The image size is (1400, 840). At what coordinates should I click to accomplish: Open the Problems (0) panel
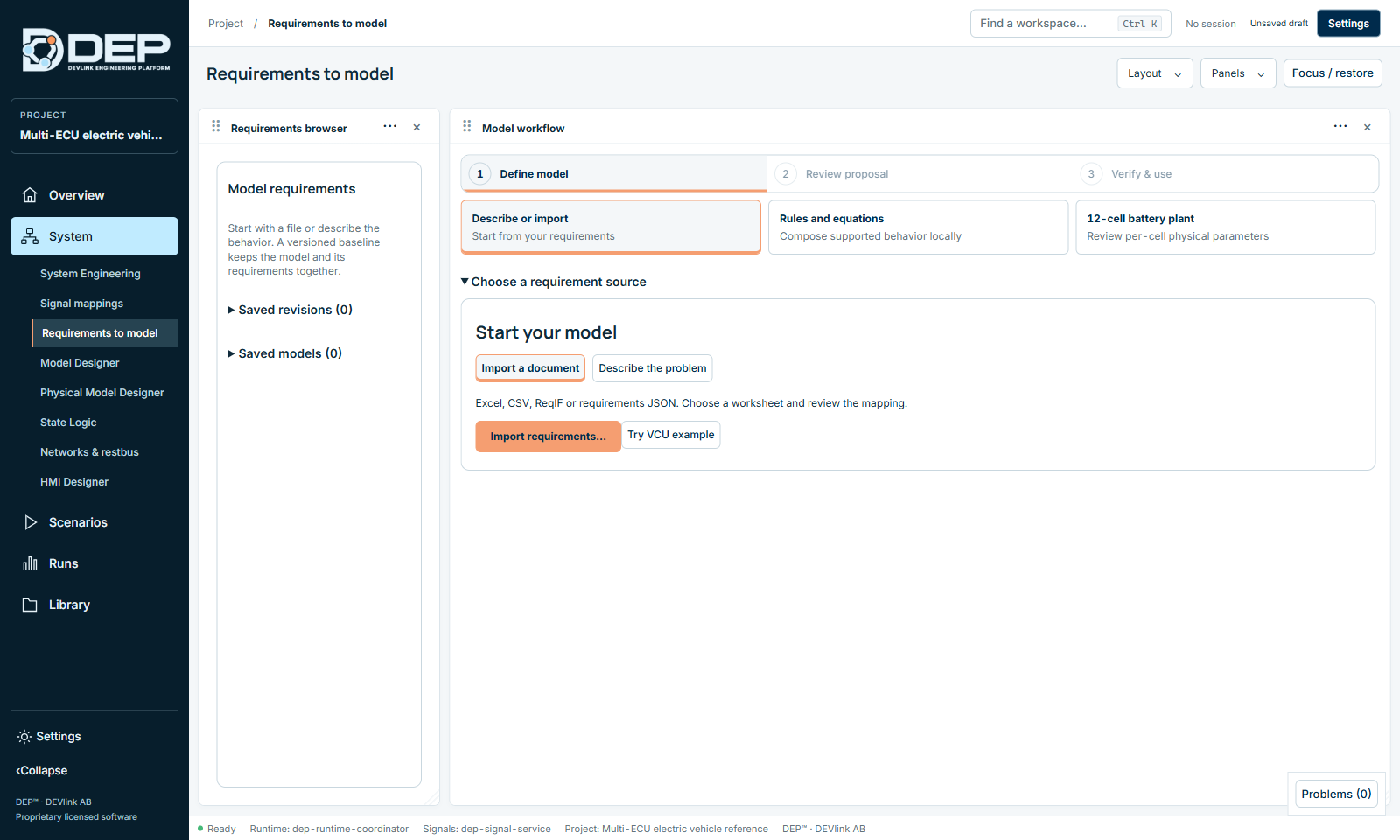point(1336,794)
